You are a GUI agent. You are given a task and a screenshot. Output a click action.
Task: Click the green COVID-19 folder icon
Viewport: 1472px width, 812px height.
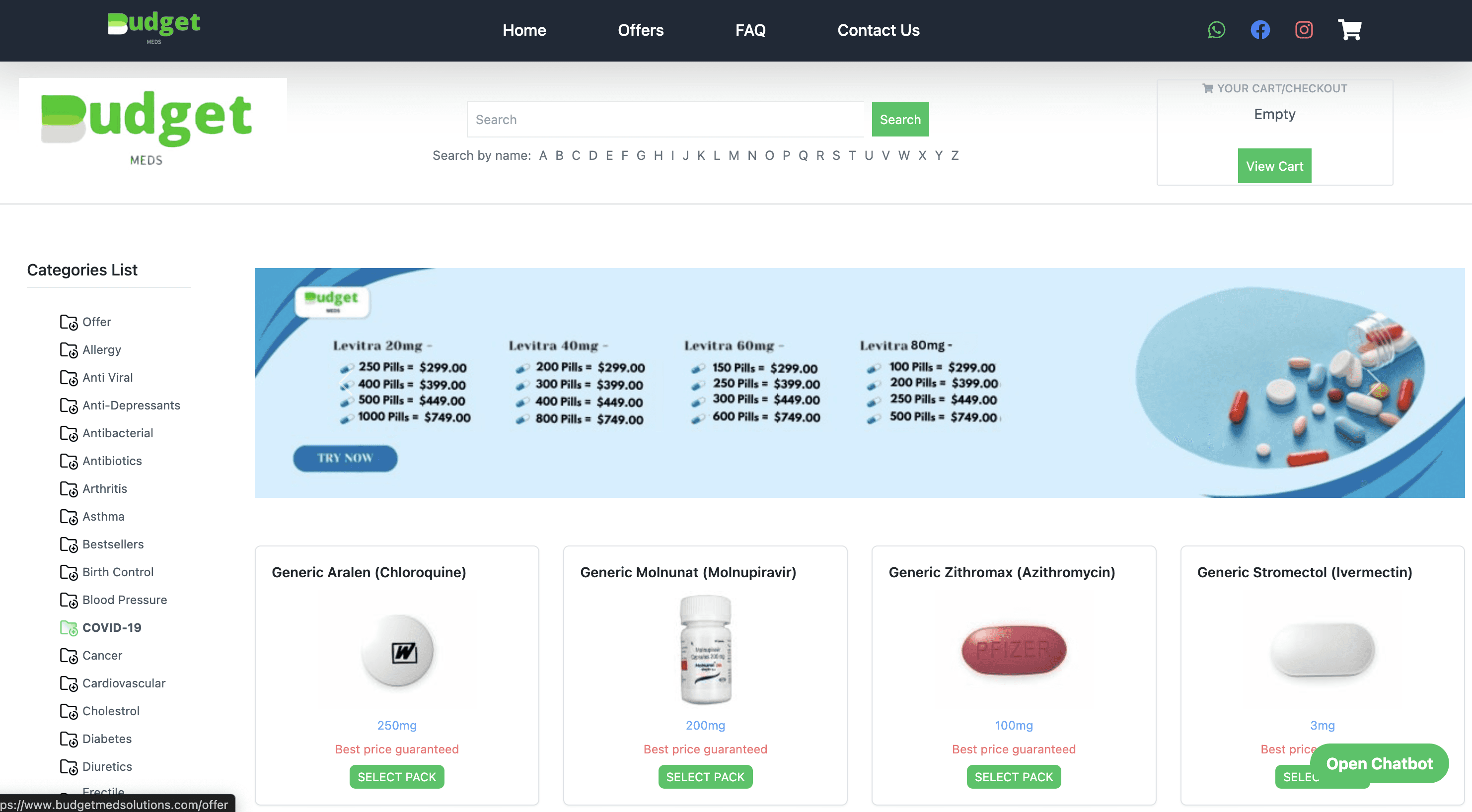69,628
